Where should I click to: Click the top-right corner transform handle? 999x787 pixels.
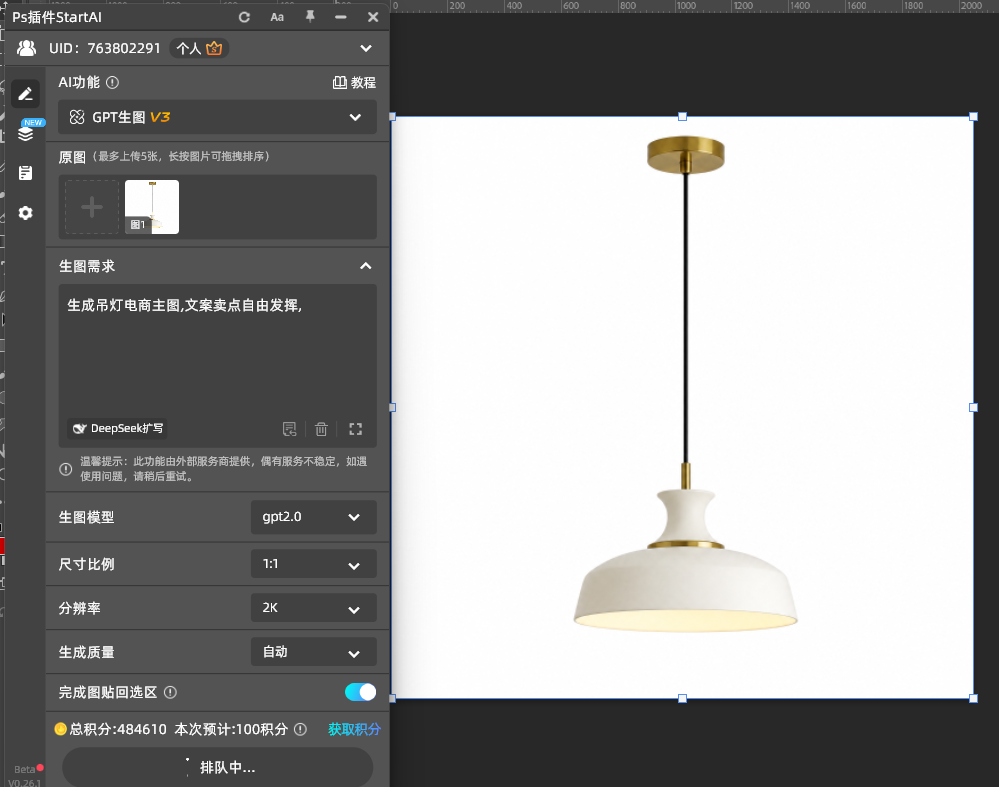tap(974, 117)
